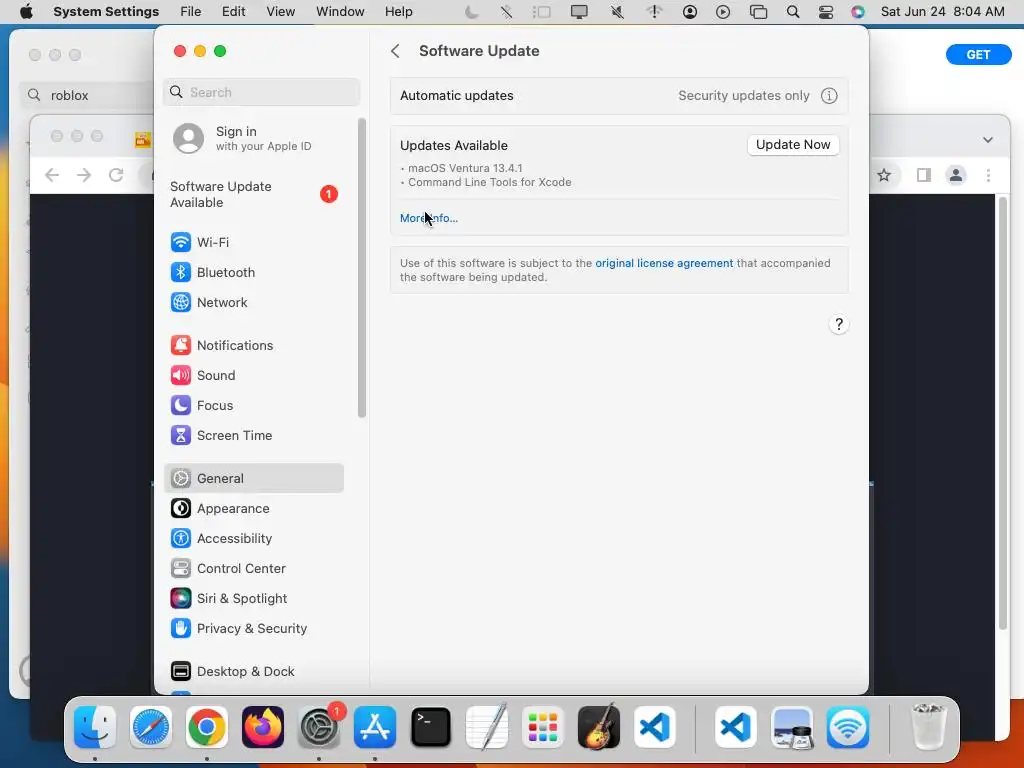Click Siri icon in menu bar
The height and width of the screenshot is (768, 1024).
(857, 12)
